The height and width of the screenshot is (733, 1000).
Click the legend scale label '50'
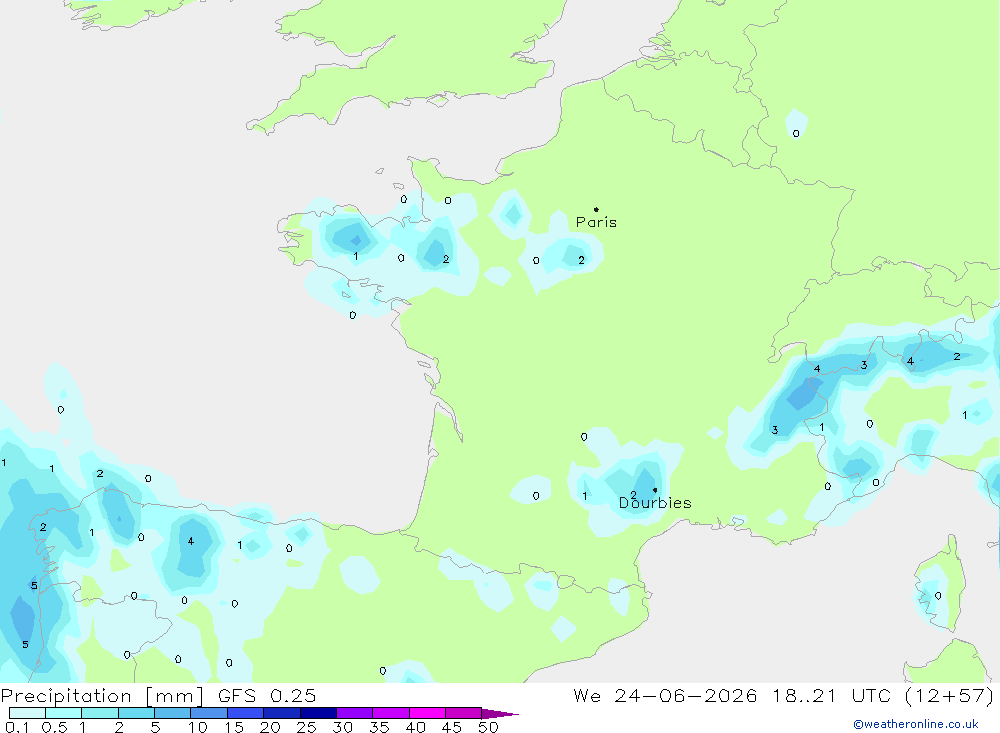click(489, 727)
